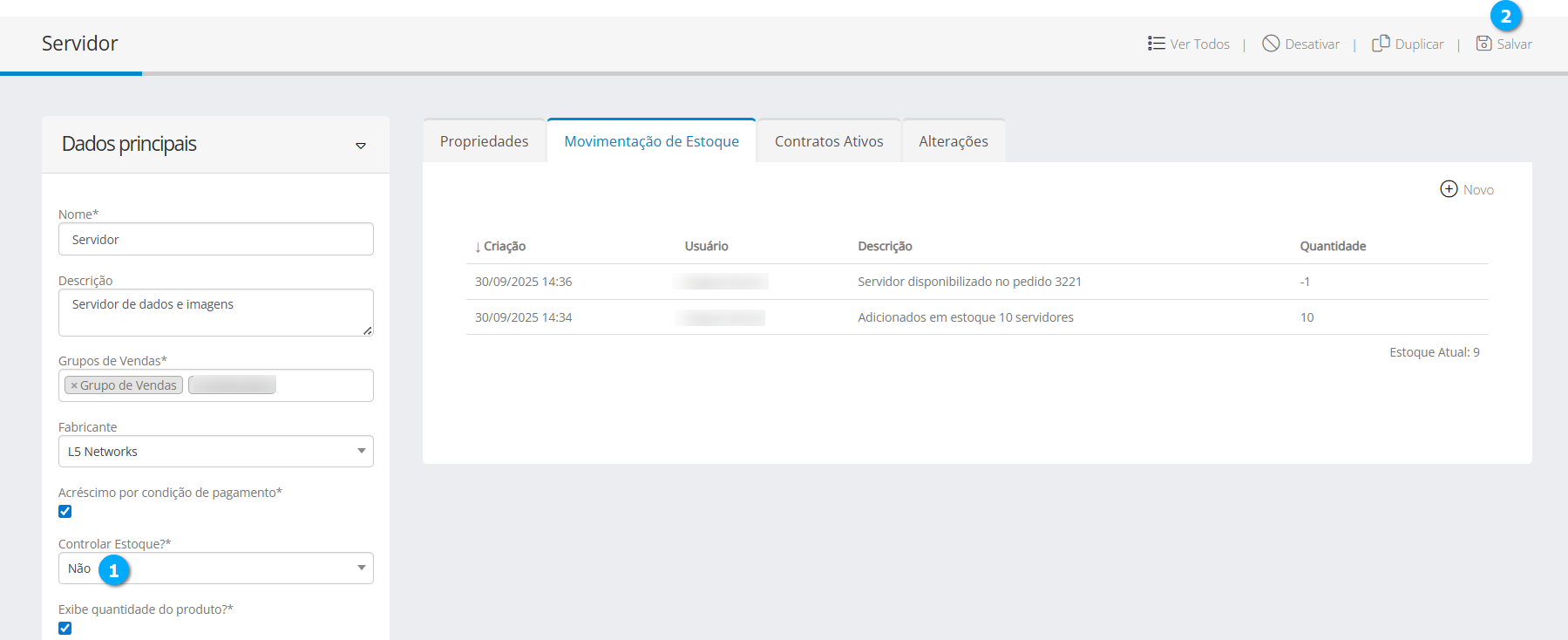Click the Desativar prohibition icon

tap(1271, 44)
